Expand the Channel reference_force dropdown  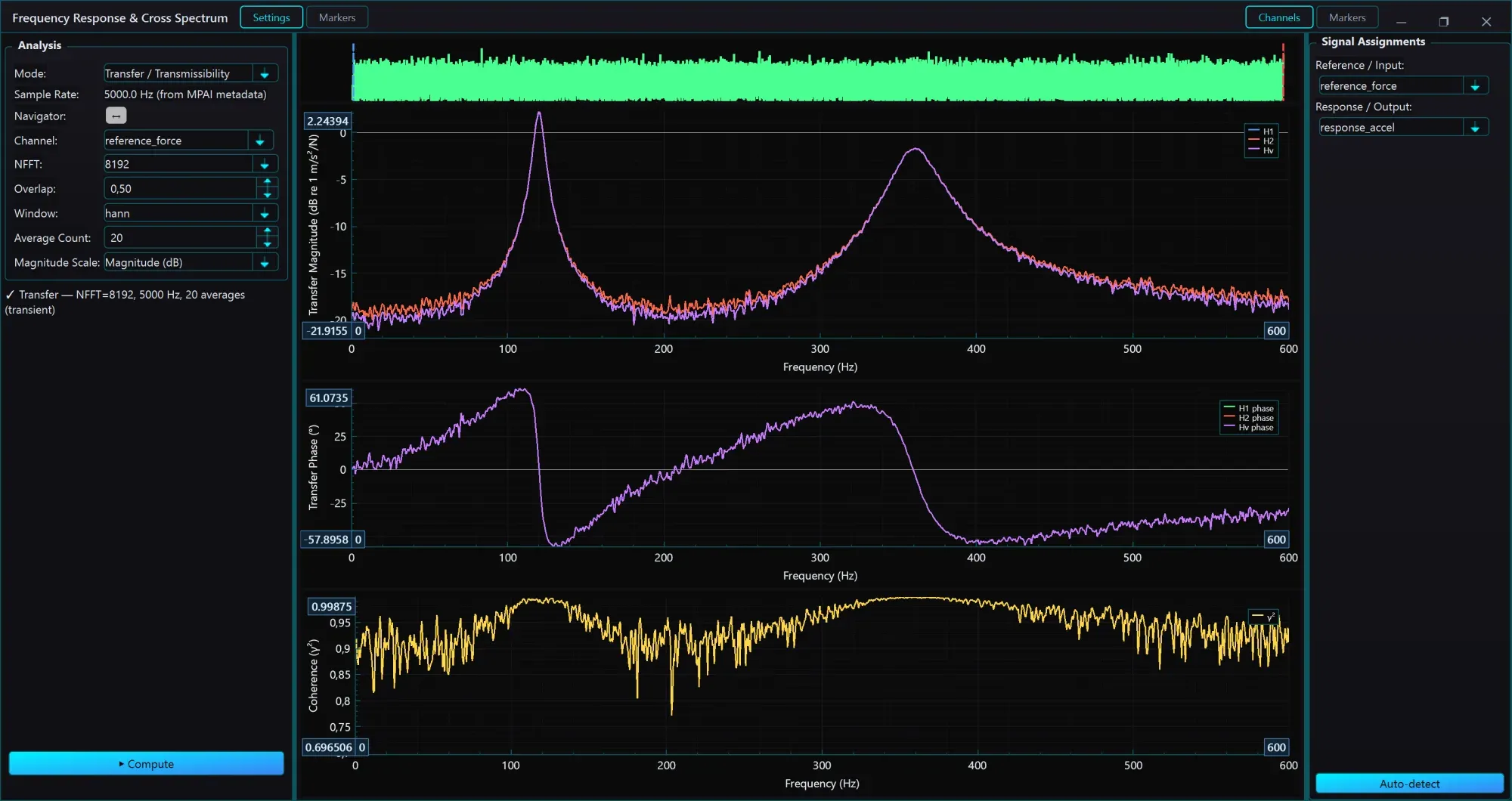[x=259, y=141]
